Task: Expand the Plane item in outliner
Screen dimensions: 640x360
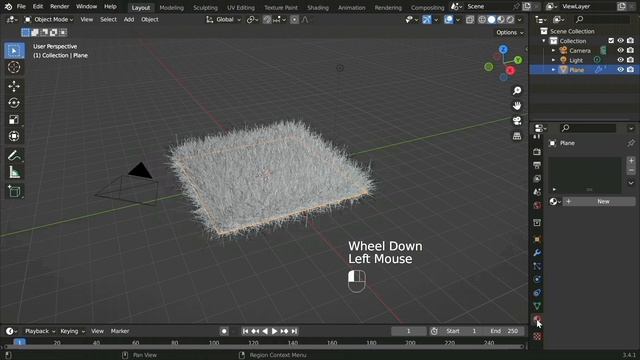Action: tap(553, 70)
